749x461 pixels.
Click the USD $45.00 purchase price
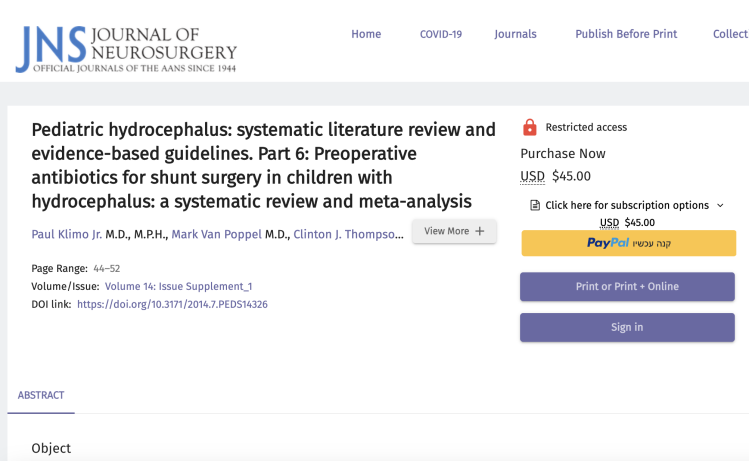(x=556, y=176)
